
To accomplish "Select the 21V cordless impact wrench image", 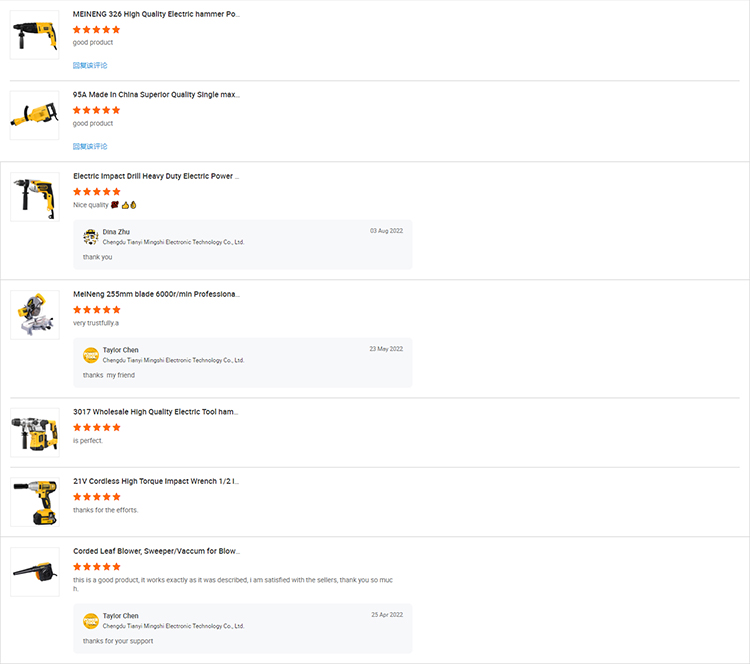I will [35, 502].
